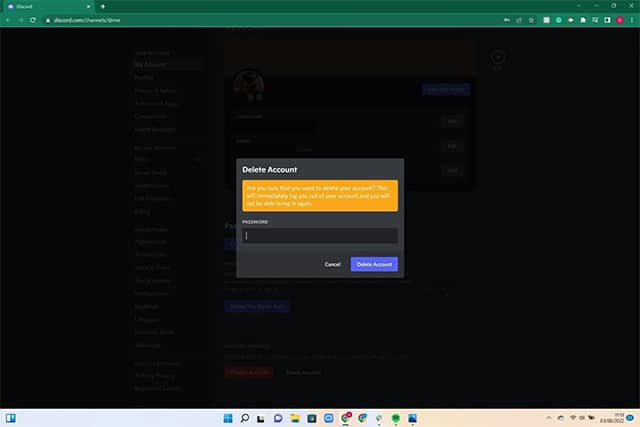Open the Spotify icon in the taskbar
The width and height of the screenshot is (640, 427).
coord(397,416)
